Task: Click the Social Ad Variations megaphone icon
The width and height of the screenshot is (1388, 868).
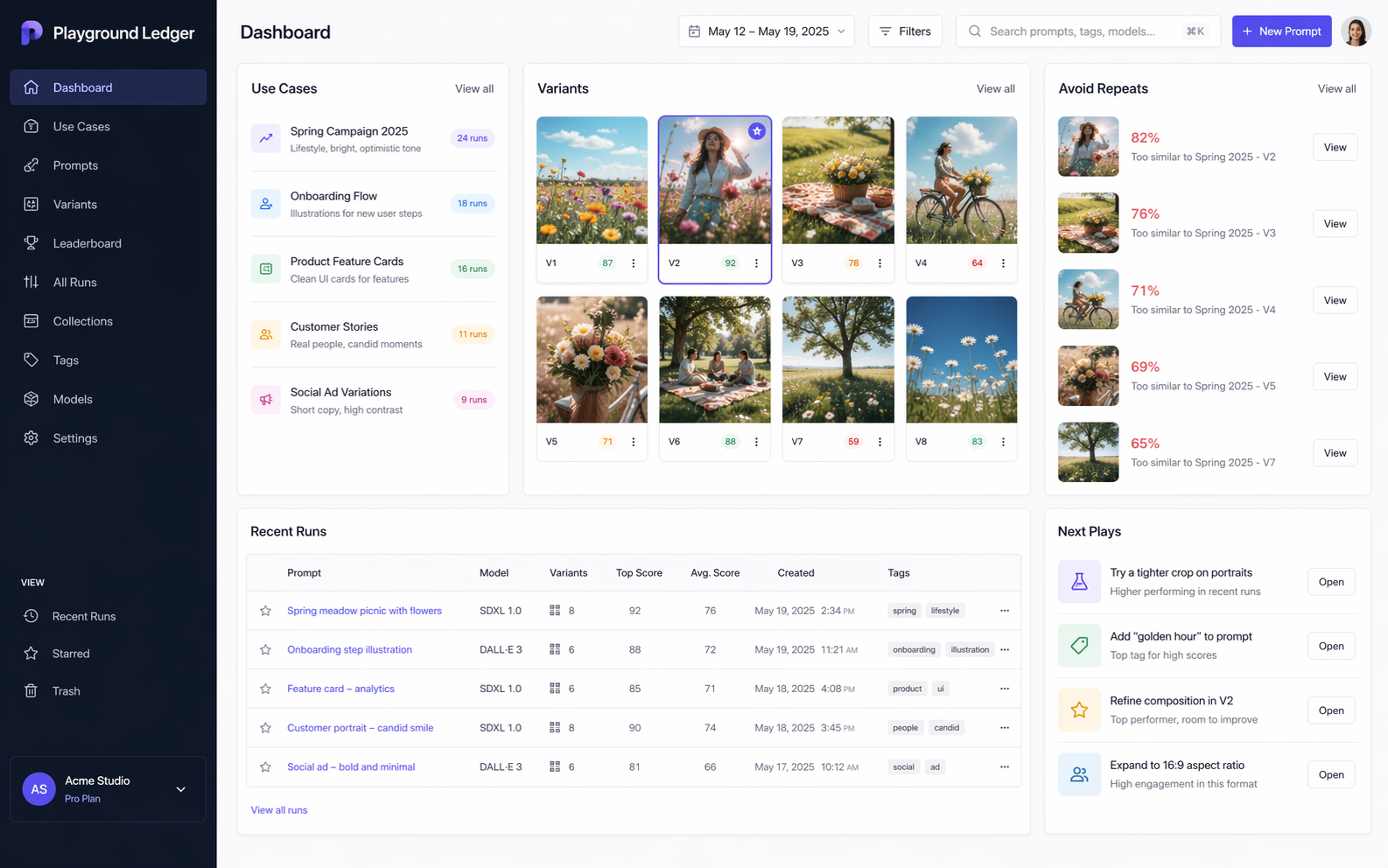Action: tap(266, 400)
